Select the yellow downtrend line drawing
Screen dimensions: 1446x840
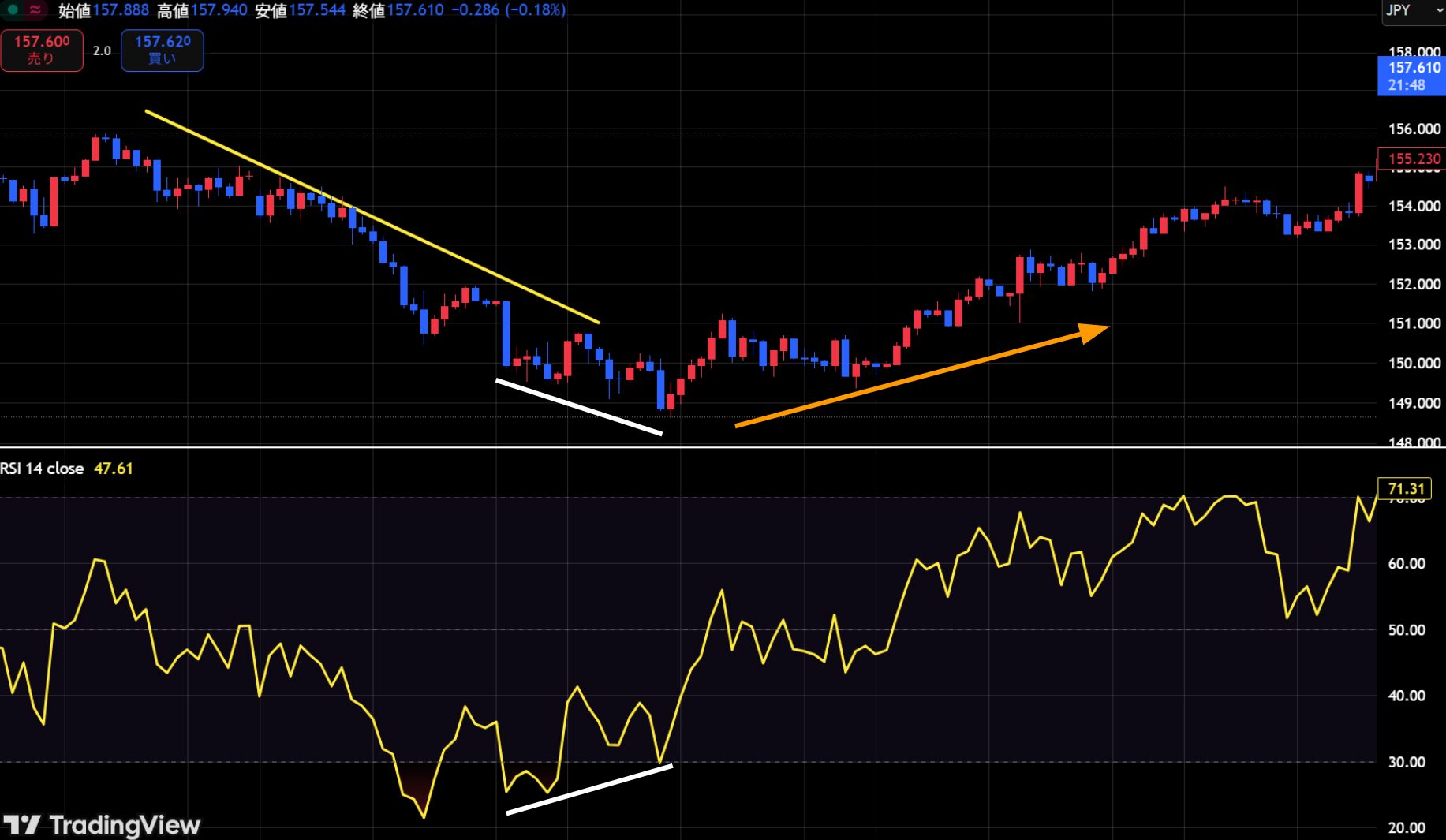[372, 217]
